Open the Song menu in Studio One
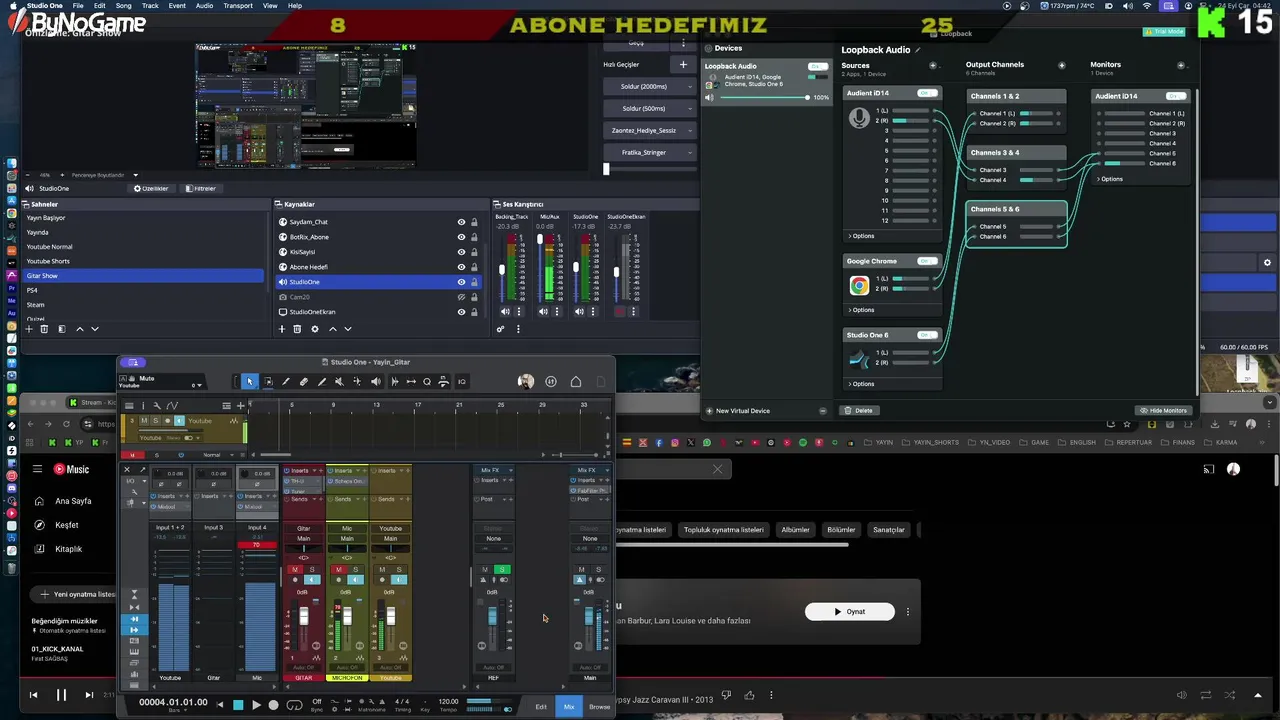 (x=124, y=6)
